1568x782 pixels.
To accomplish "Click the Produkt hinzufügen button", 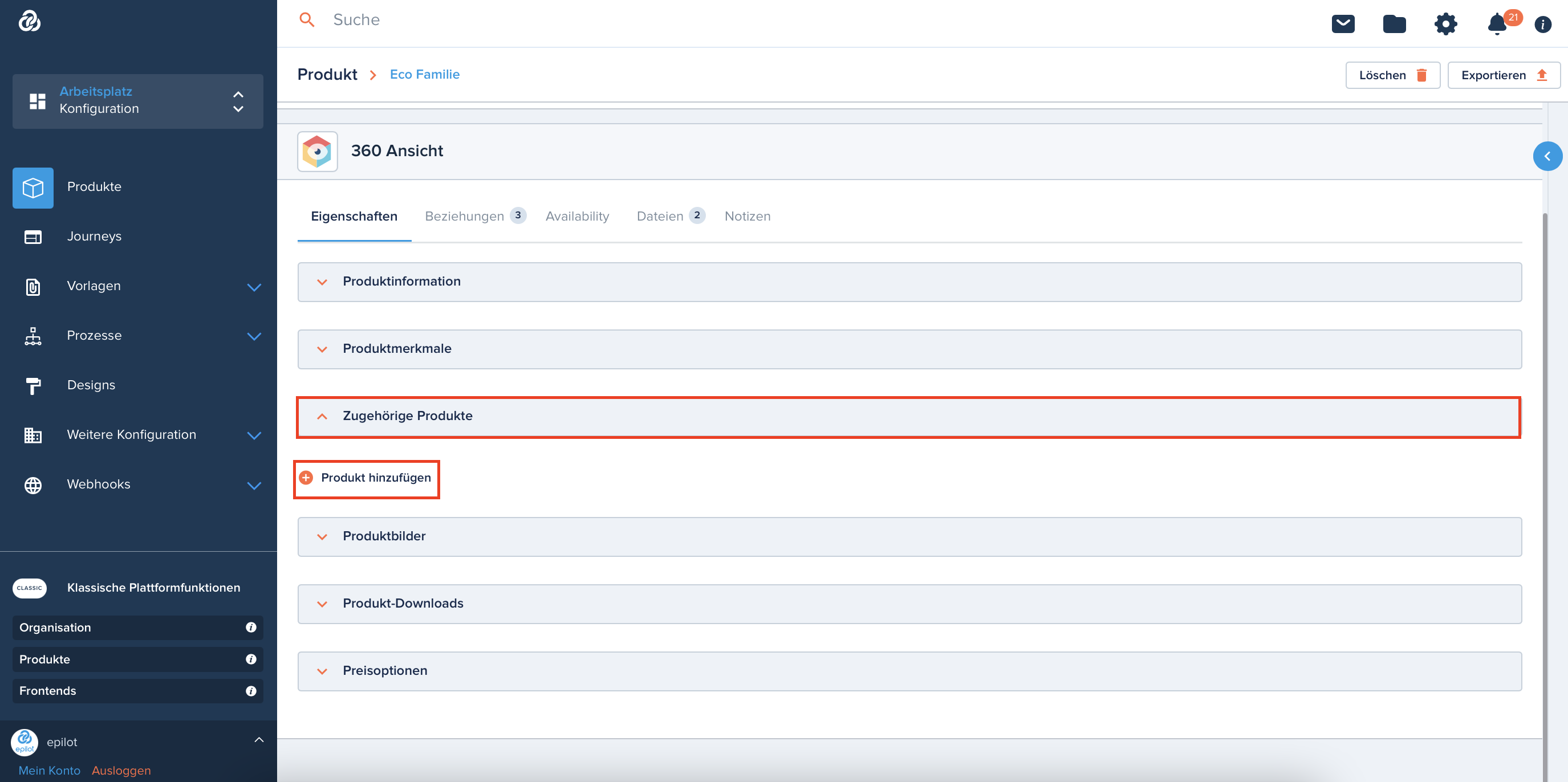I will (x=367, y=478).
